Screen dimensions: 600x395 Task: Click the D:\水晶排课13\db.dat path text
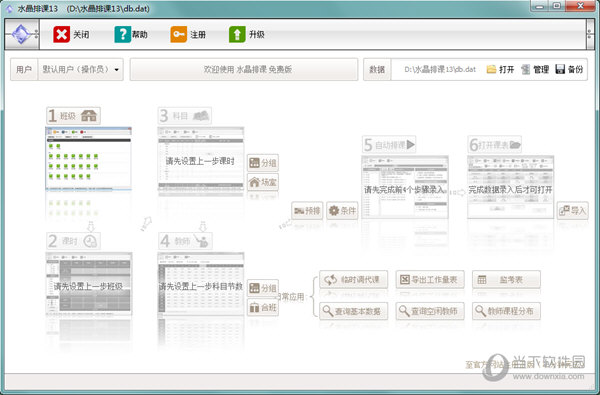[440, 69]
